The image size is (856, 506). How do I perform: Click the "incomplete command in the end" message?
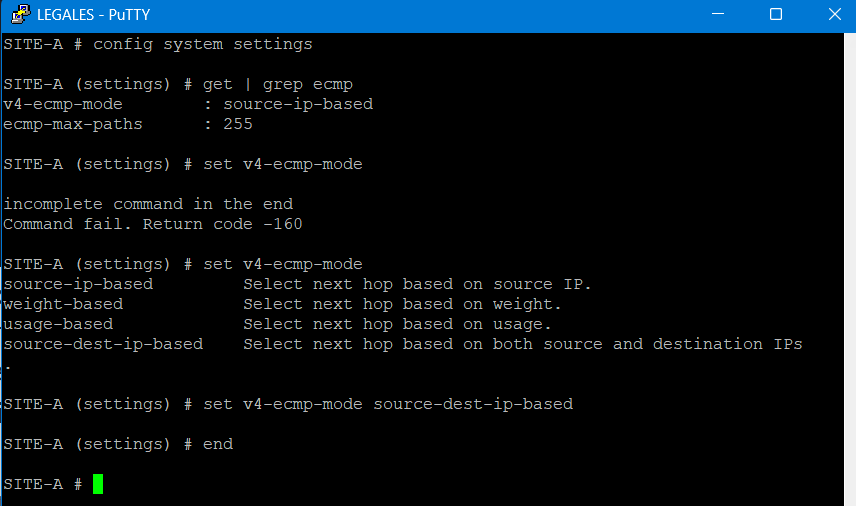coord(147,204)
